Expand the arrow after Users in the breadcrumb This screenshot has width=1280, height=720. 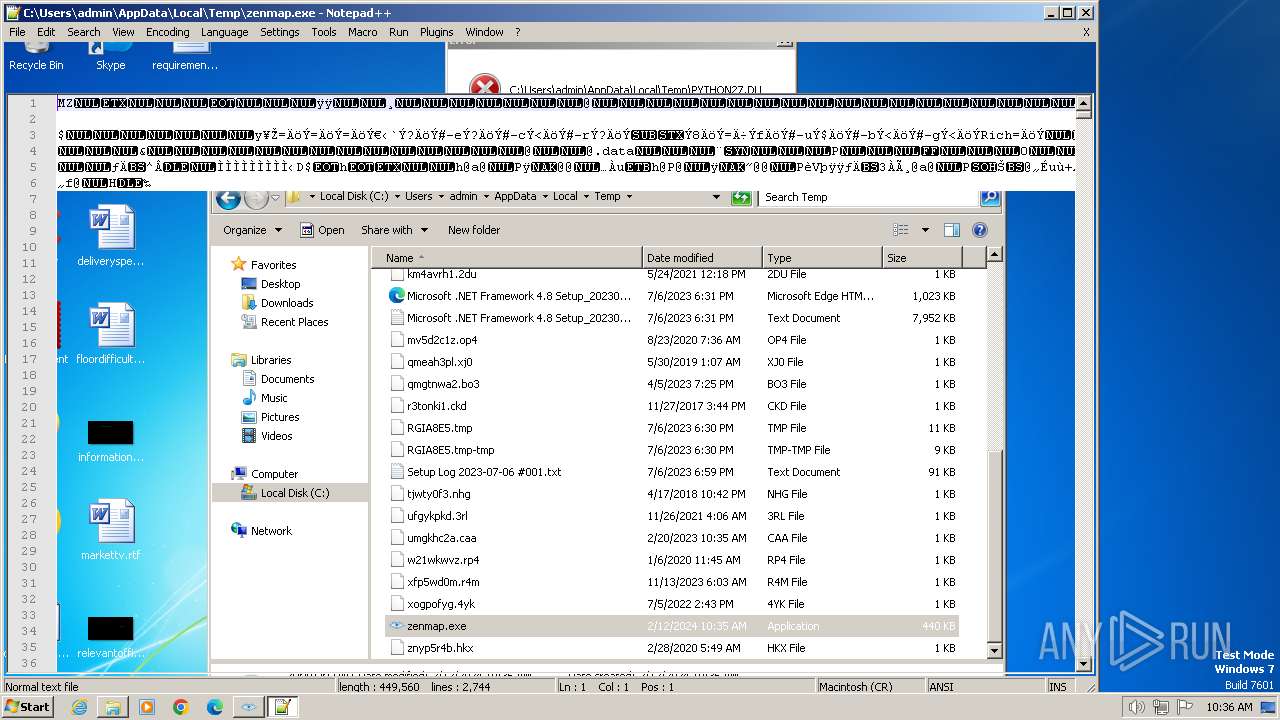tap(441, 197)
